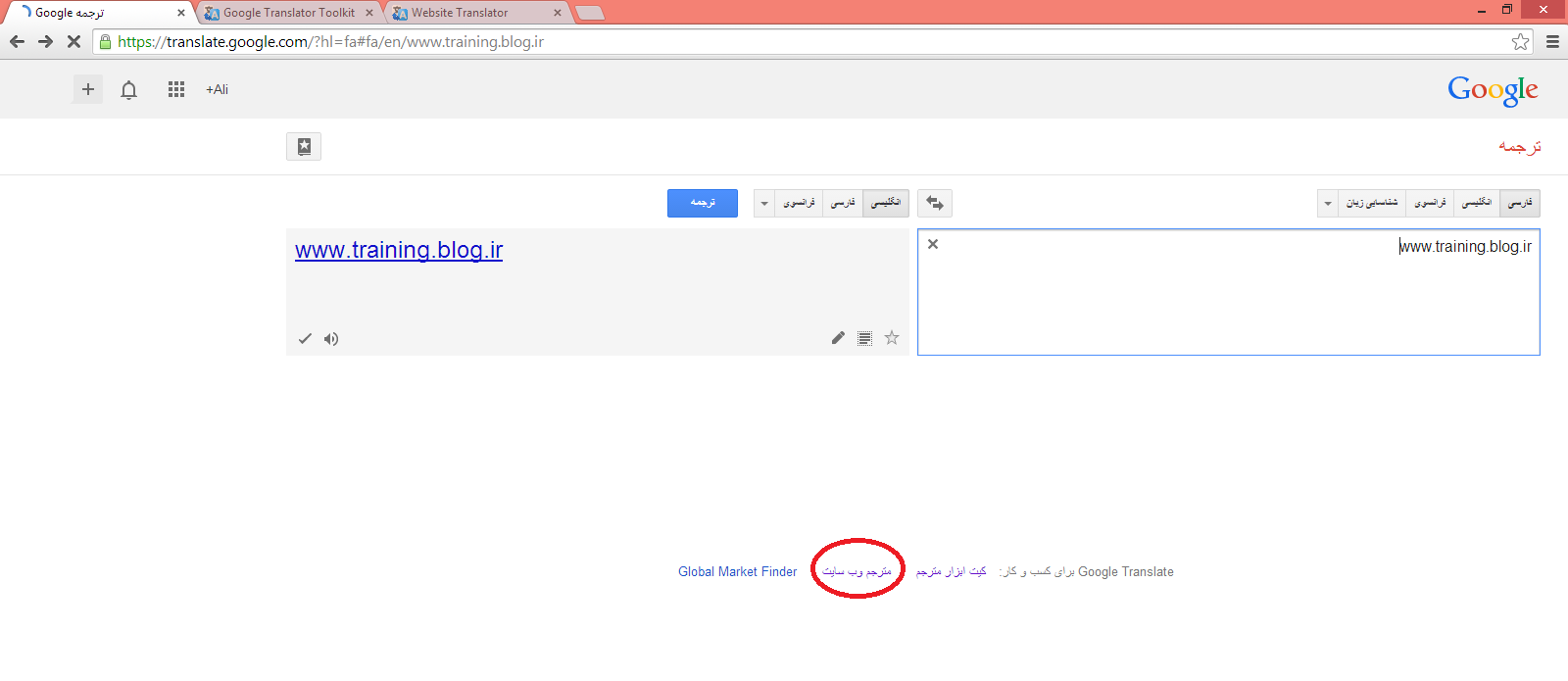Viewport: 1568px width, 681px height.
Task: Click the blue ترجمه translate button
Action: point(703,203)
